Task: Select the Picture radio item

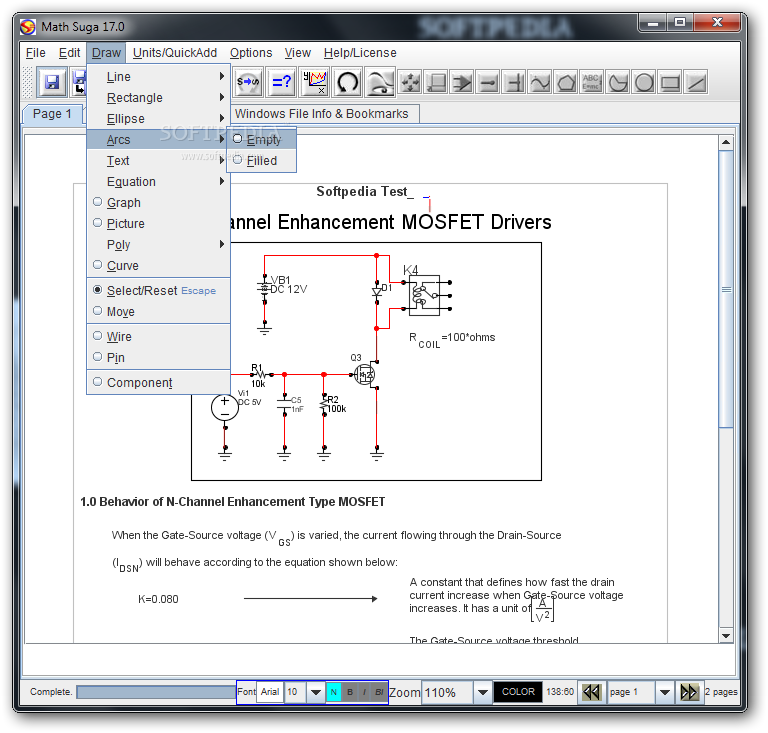Action: click(x=158, y=223)
